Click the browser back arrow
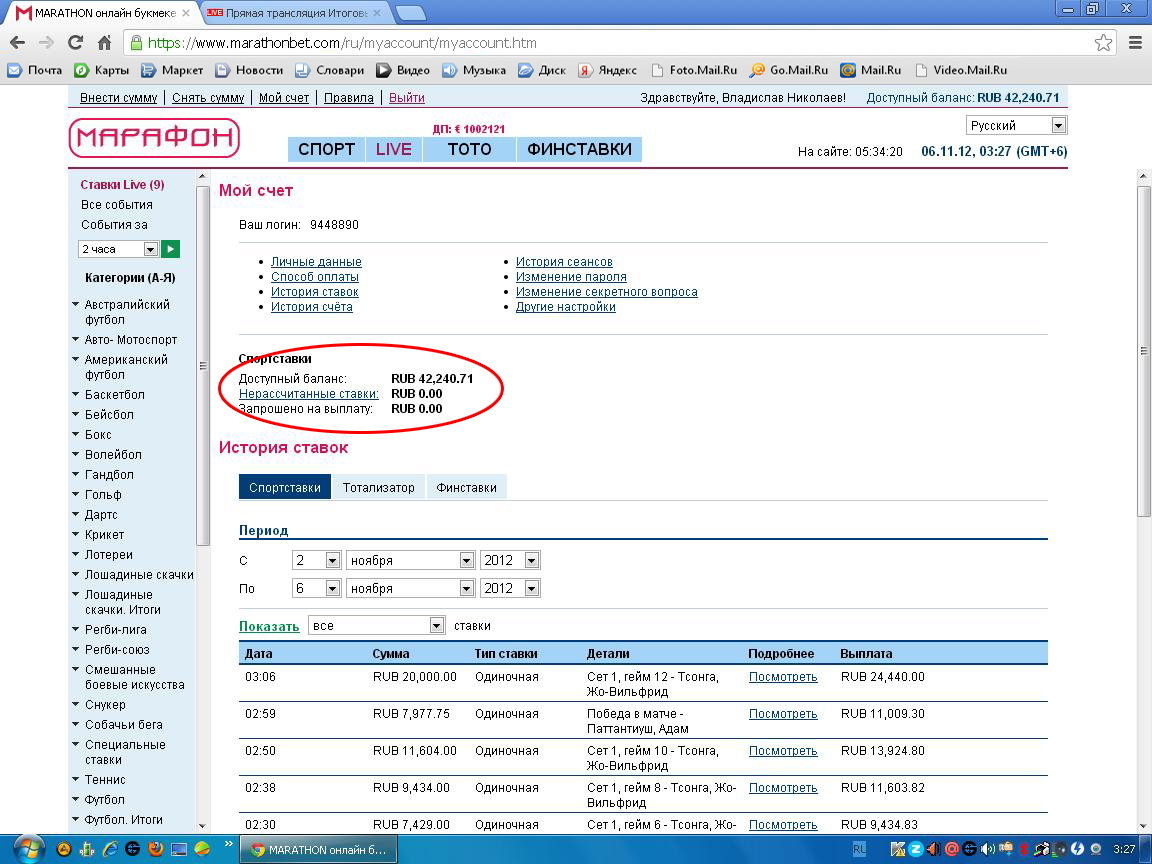Image resolution: width=1152 pixels, height=864 pixels. (18, 43)
